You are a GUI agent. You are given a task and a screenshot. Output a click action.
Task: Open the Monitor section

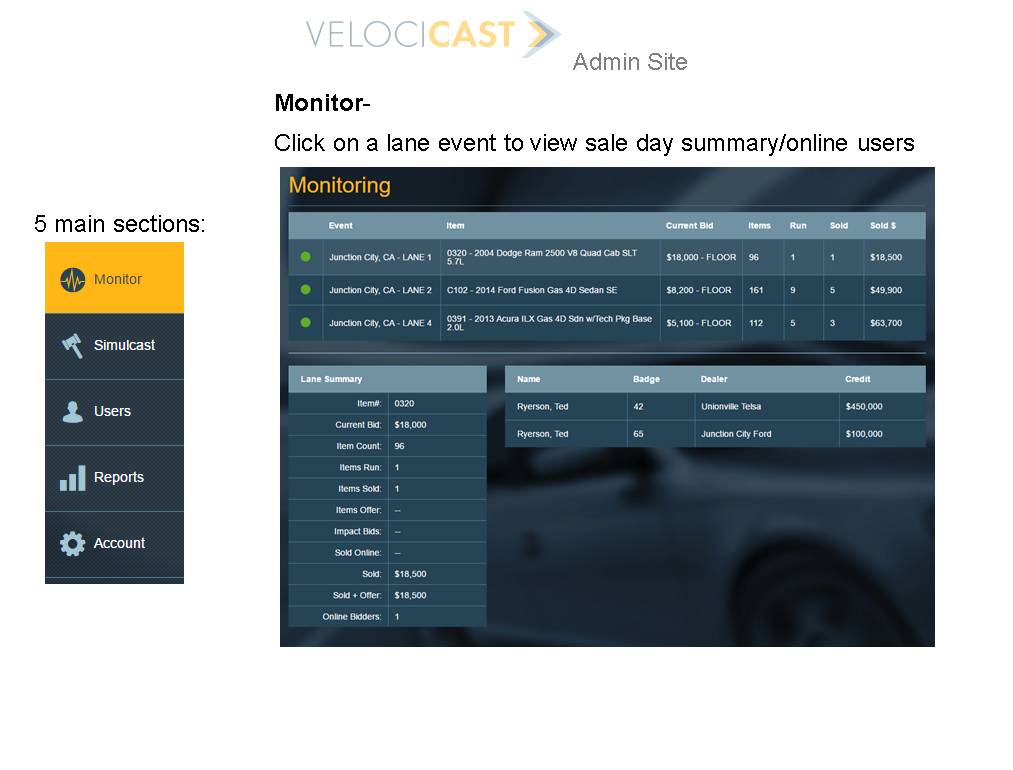(114, 278)
